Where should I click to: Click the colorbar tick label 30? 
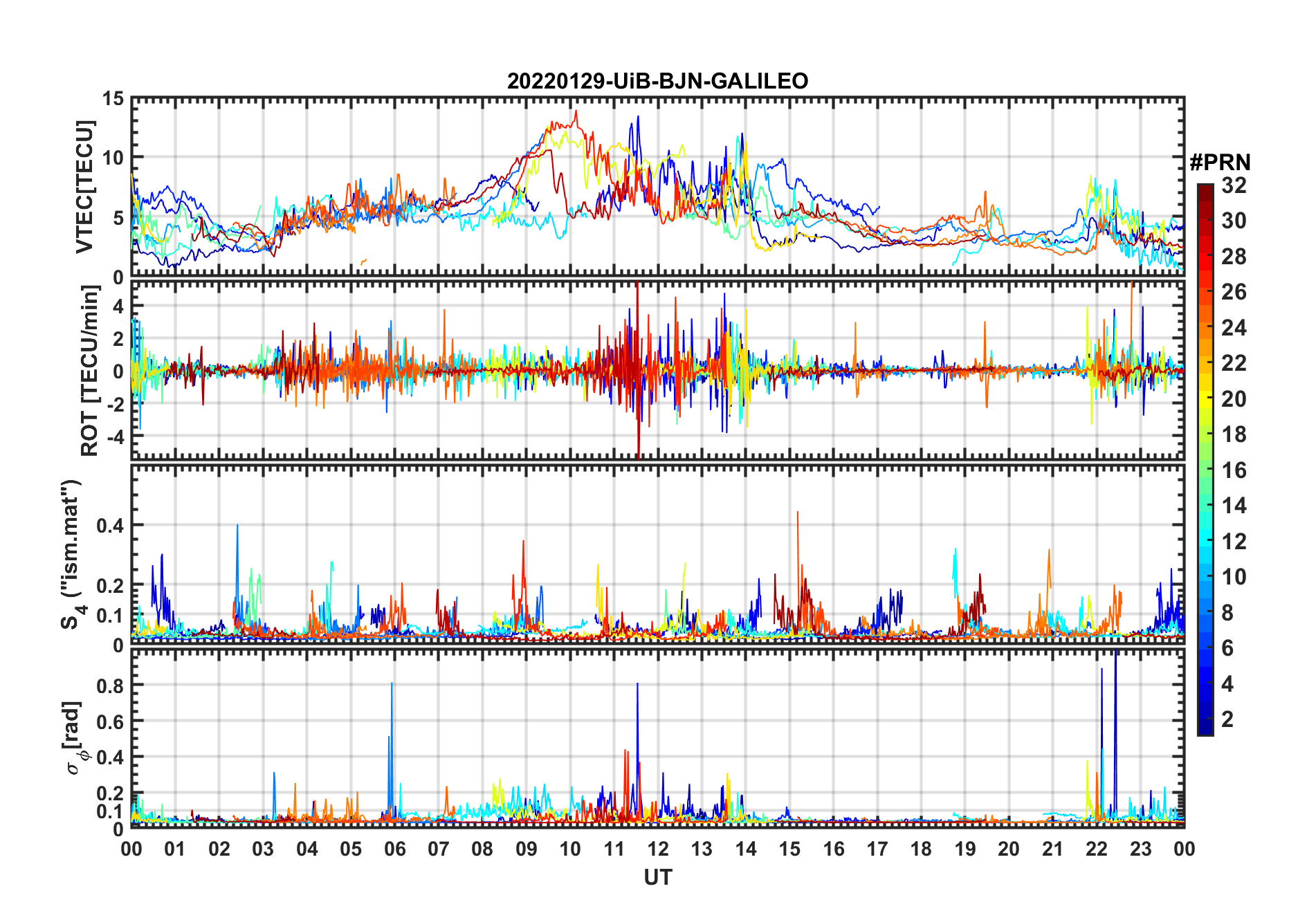pyautogui.click(x=1234, y=221)
